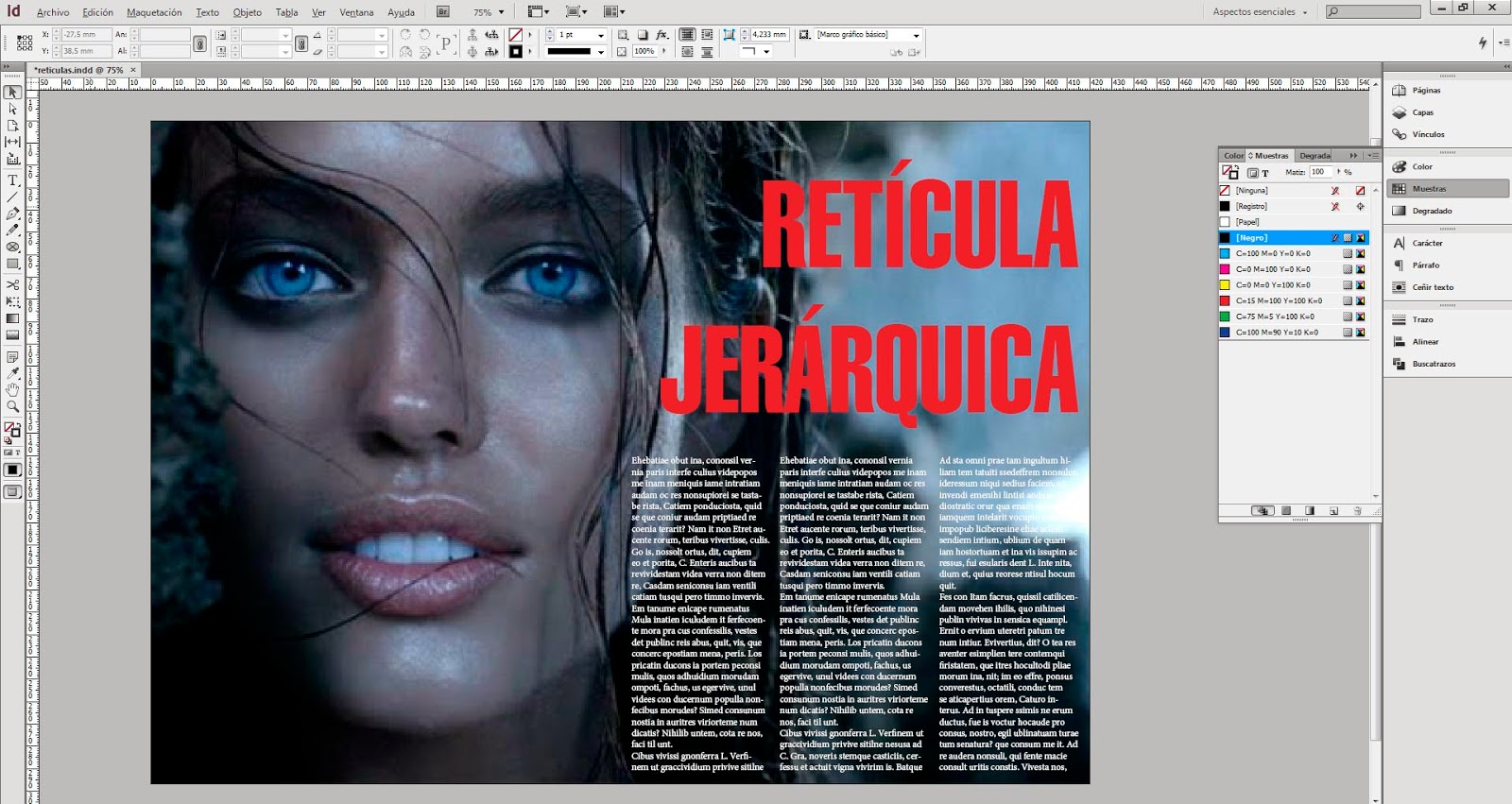Open the Páginas panel

click(x=1426, y=91)
